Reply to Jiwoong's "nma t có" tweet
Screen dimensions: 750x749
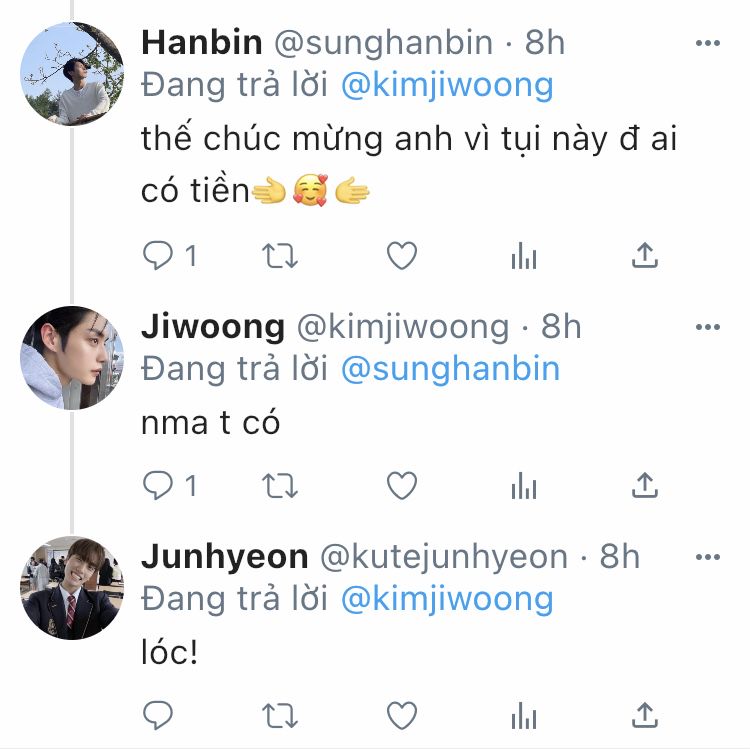[158, 486]
